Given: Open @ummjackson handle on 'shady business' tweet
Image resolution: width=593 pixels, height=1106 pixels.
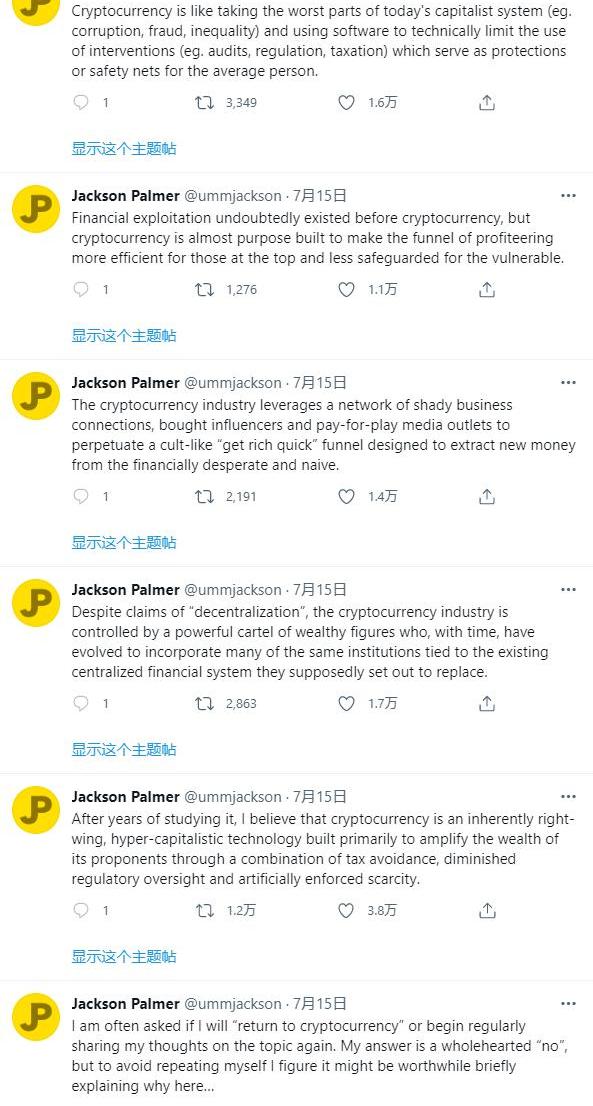Looking at the screenshot, I should pos(233,383).
